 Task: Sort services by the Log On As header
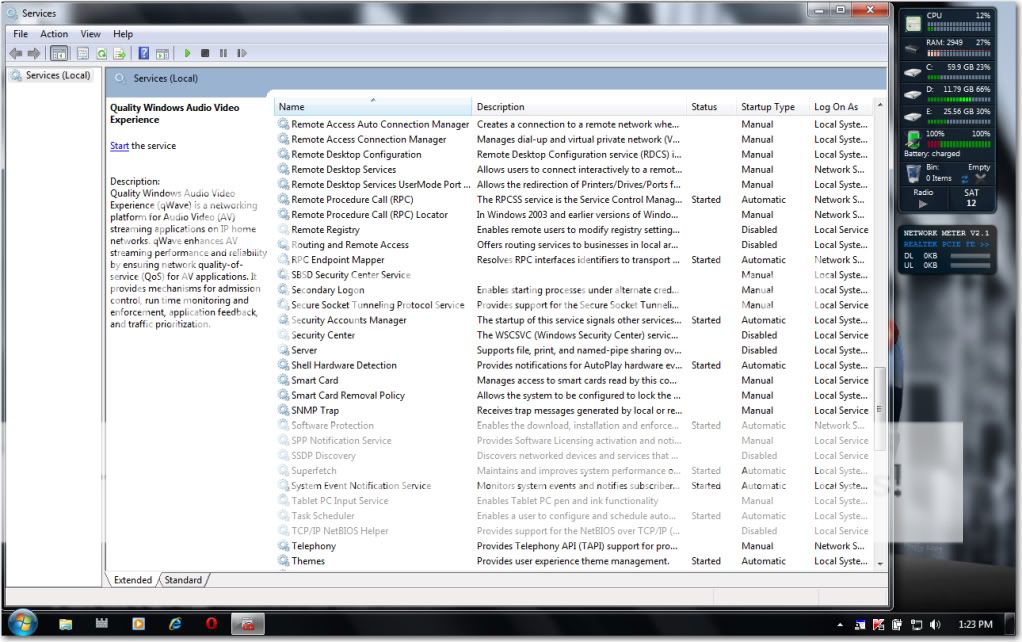(x=841, y=107)
